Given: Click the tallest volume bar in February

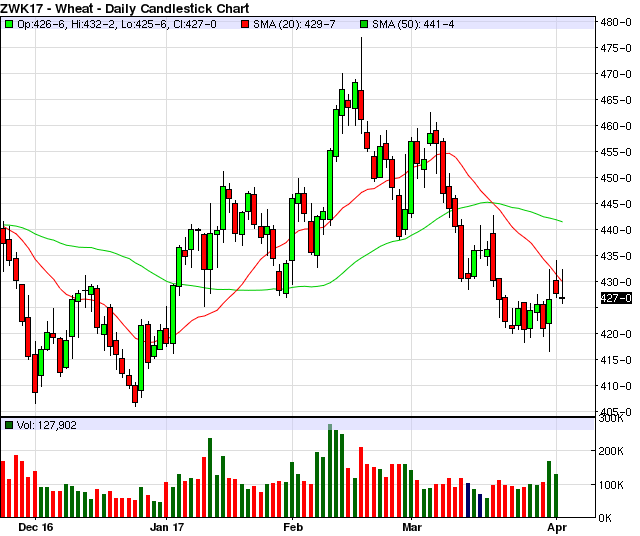Looking at the screenshot, I should 330,471.
